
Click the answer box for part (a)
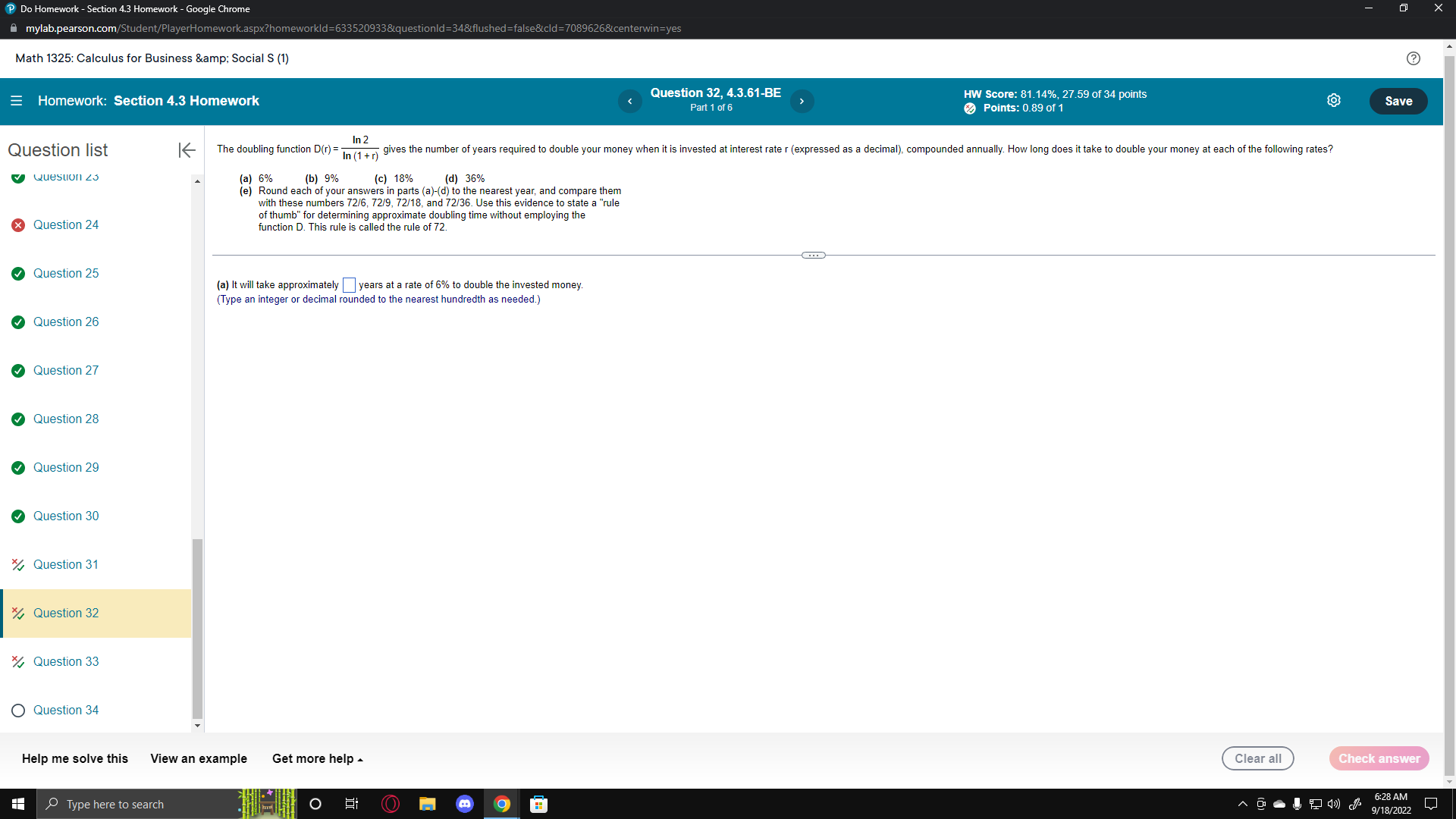(x=349, y=285)
